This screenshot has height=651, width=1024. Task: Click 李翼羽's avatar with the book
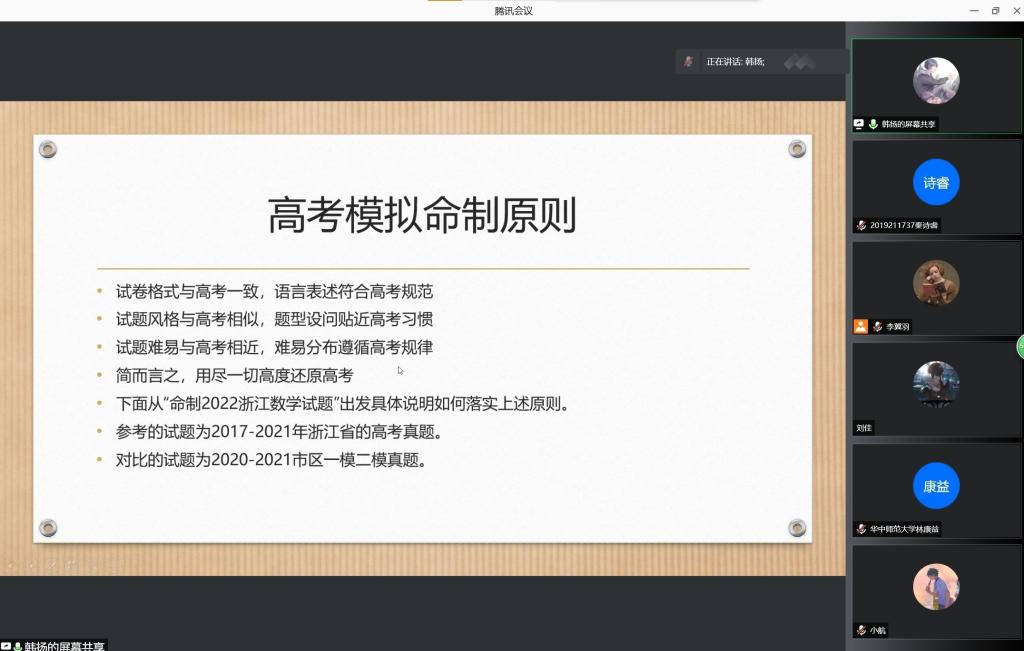point(936,283)
